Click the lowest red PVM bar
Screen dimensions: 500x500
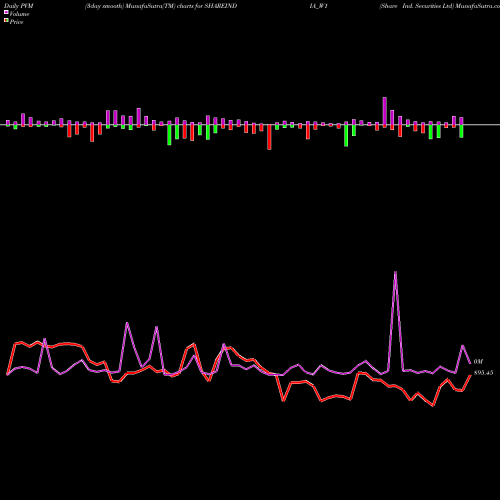[269, 137]
